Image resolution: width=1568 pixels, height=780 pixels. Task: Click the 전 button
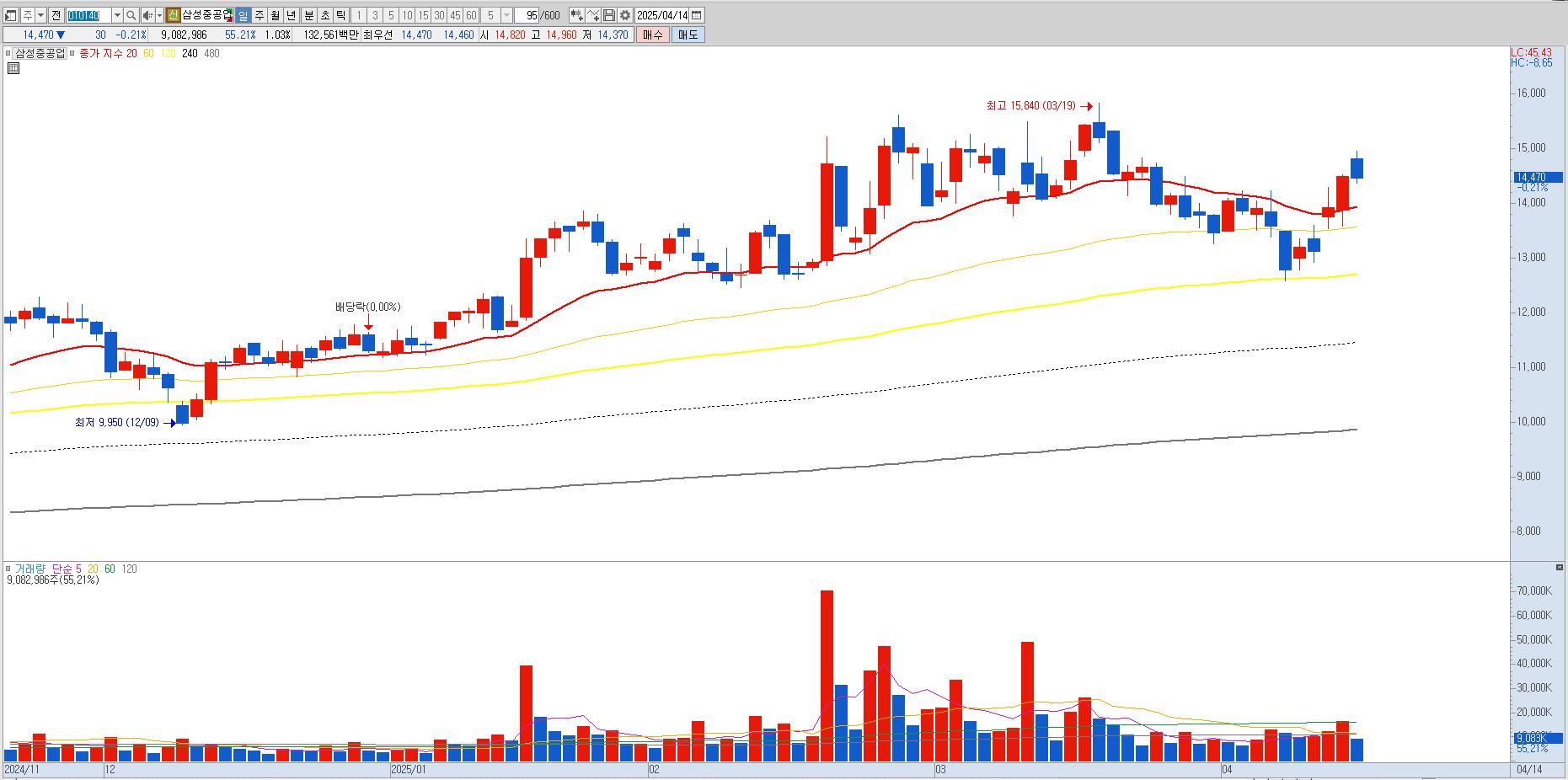[56, 15]
